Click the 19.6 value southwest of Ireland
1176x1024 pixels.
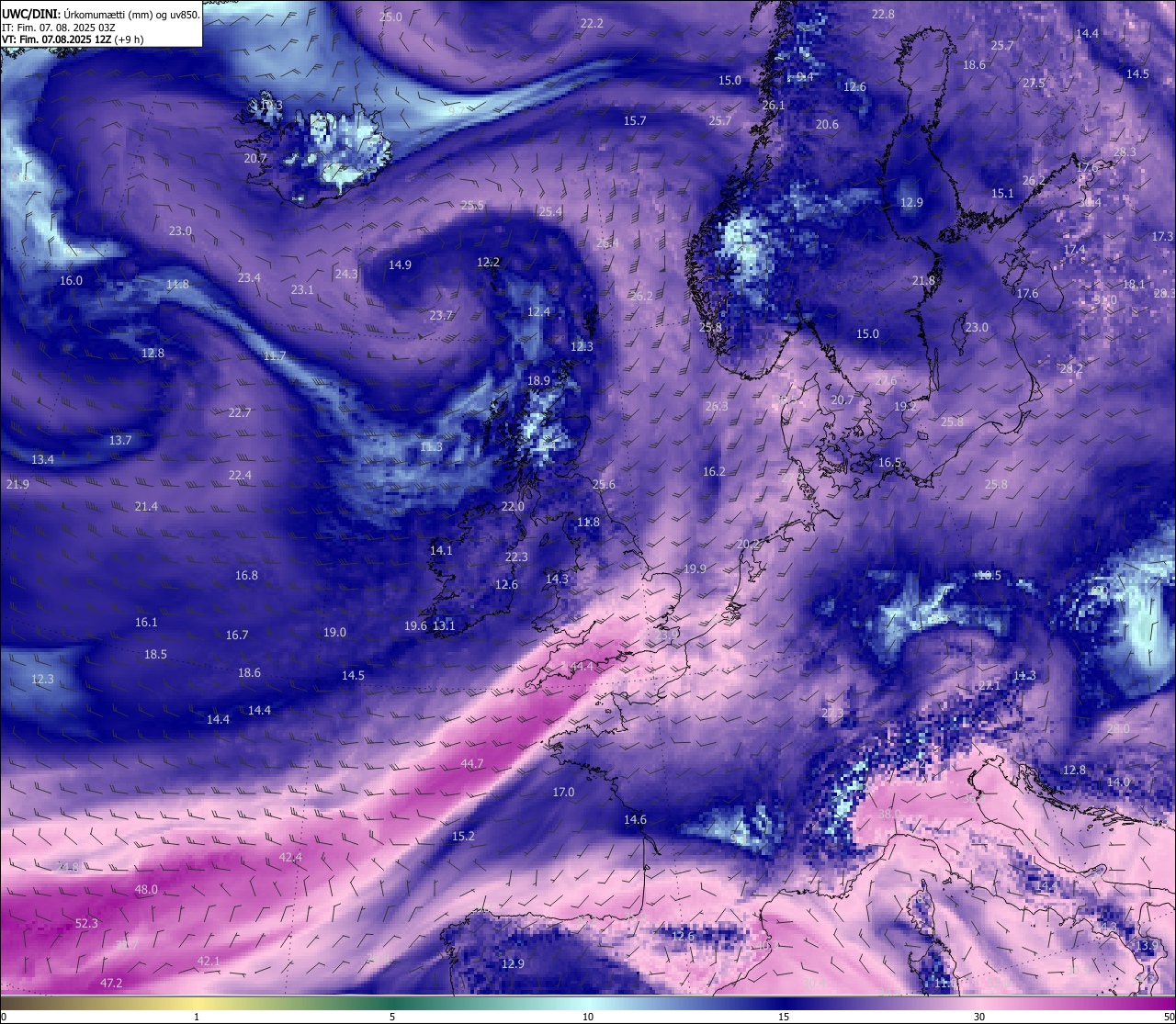pyautogui.click(x=415, y=626)
